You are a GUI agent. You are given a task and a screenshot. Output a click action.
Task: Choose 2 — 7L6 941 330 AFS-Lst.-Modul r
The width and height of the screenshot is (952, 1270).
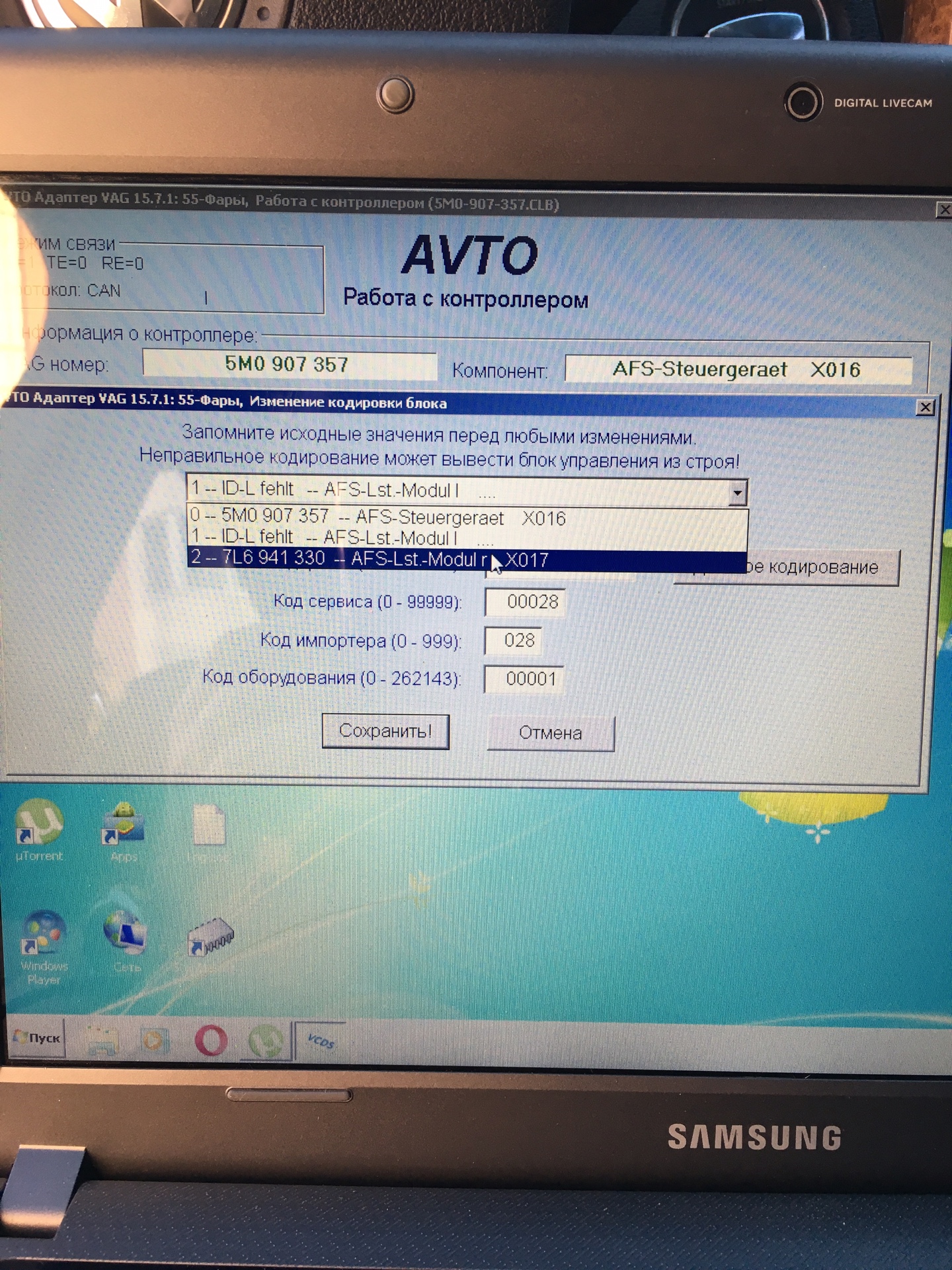370,560
